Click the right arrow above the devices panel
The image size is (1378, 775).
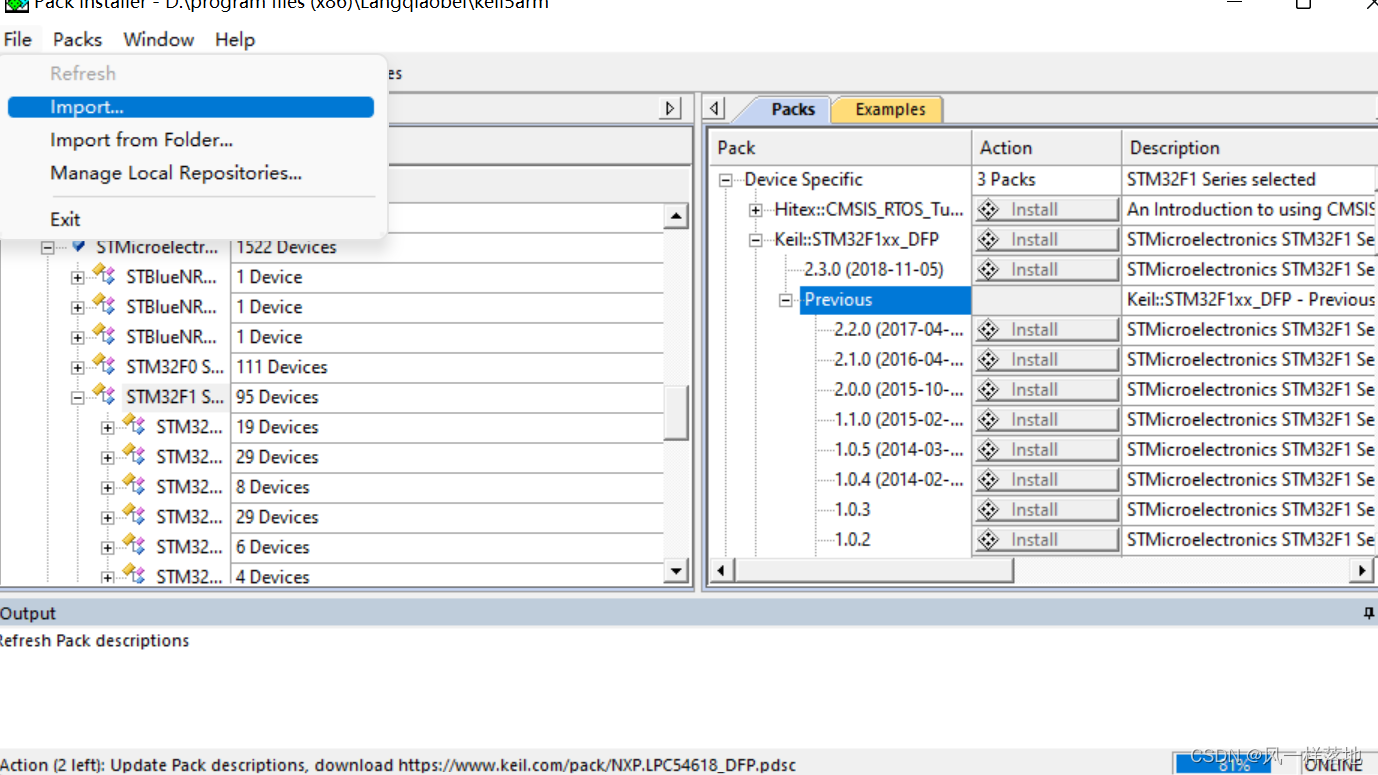coord(671,108)
